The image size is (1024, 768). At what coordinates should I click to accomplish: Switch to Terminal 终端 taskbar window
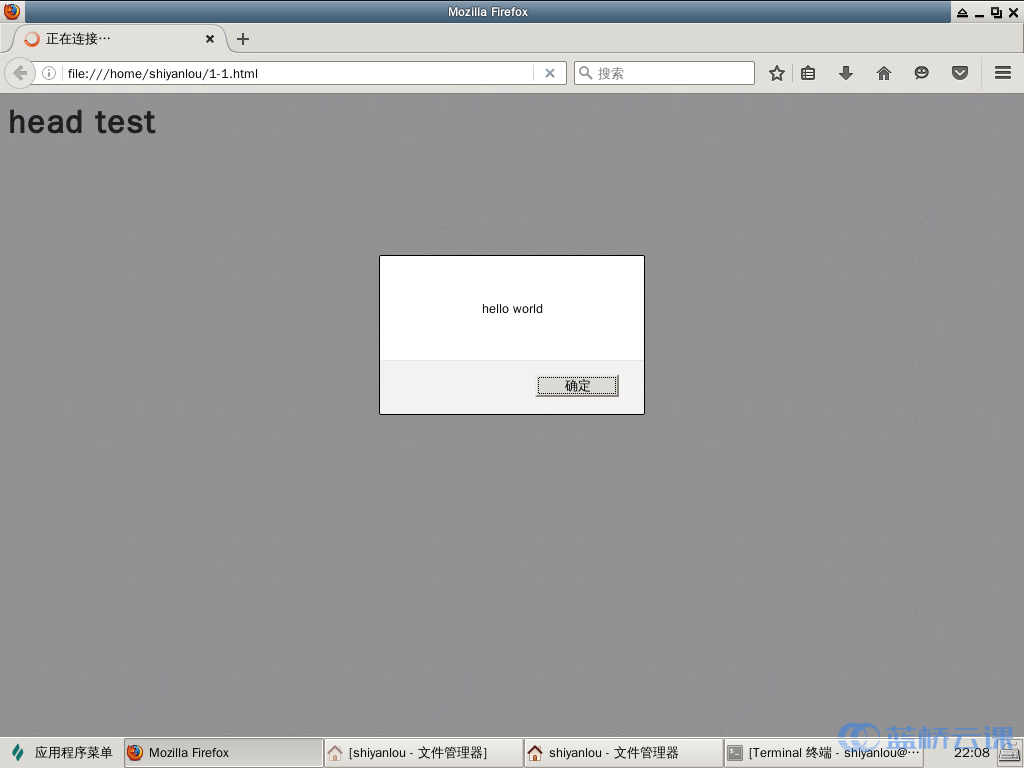coord(824,752)
